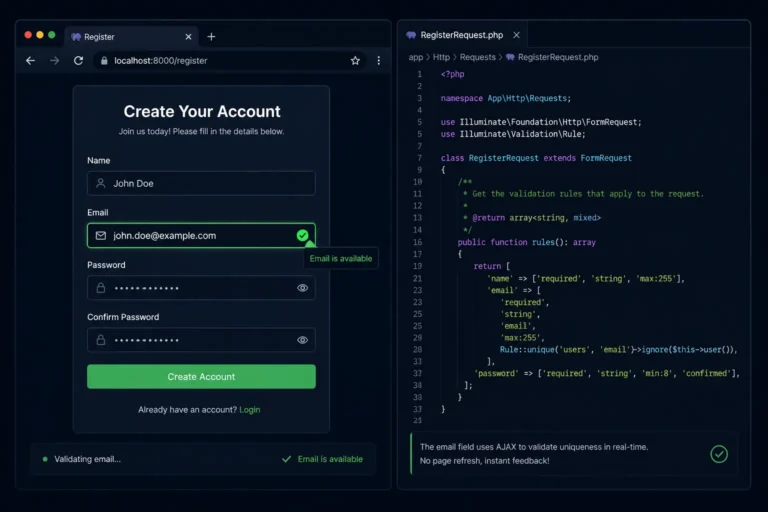Click the Create Account button
Image resolution: width=768 pixels, height=512 pixels.
tap(201, 376)
